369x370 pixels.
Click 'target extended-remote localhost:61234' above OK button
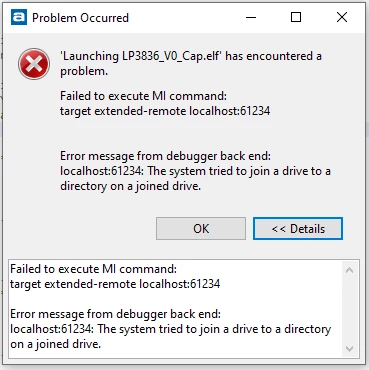tap(165, 111)
